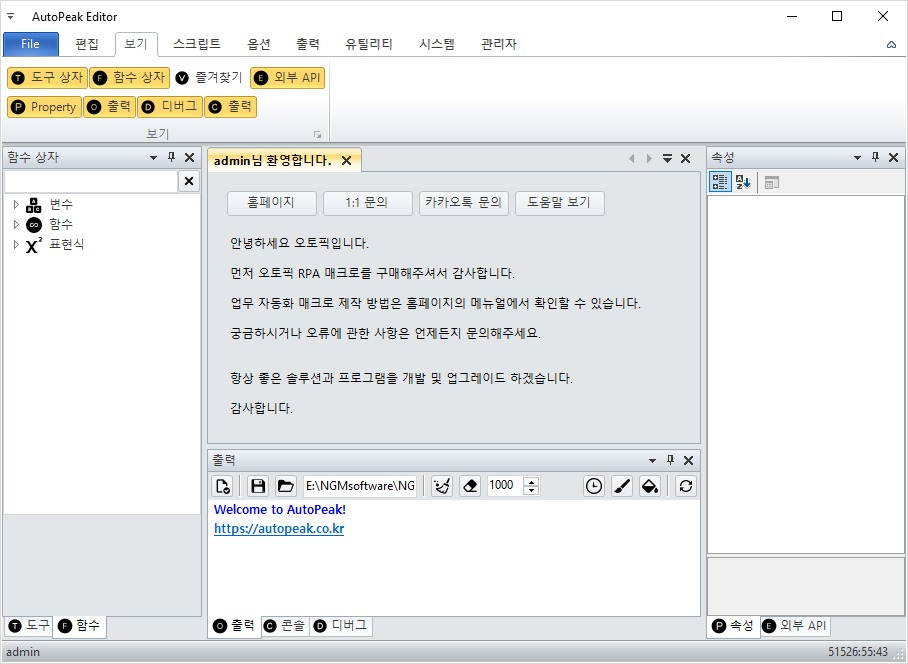Click the brush text color icon
The width and height of the screenshot is (908, 664).
click(622, 486)
